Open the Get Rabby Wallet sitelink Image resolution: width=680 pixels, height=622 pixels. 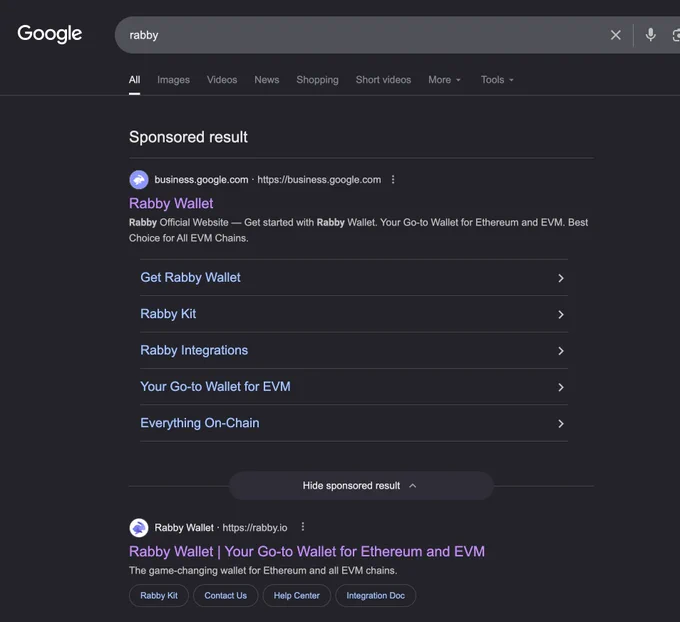(190, 278)
